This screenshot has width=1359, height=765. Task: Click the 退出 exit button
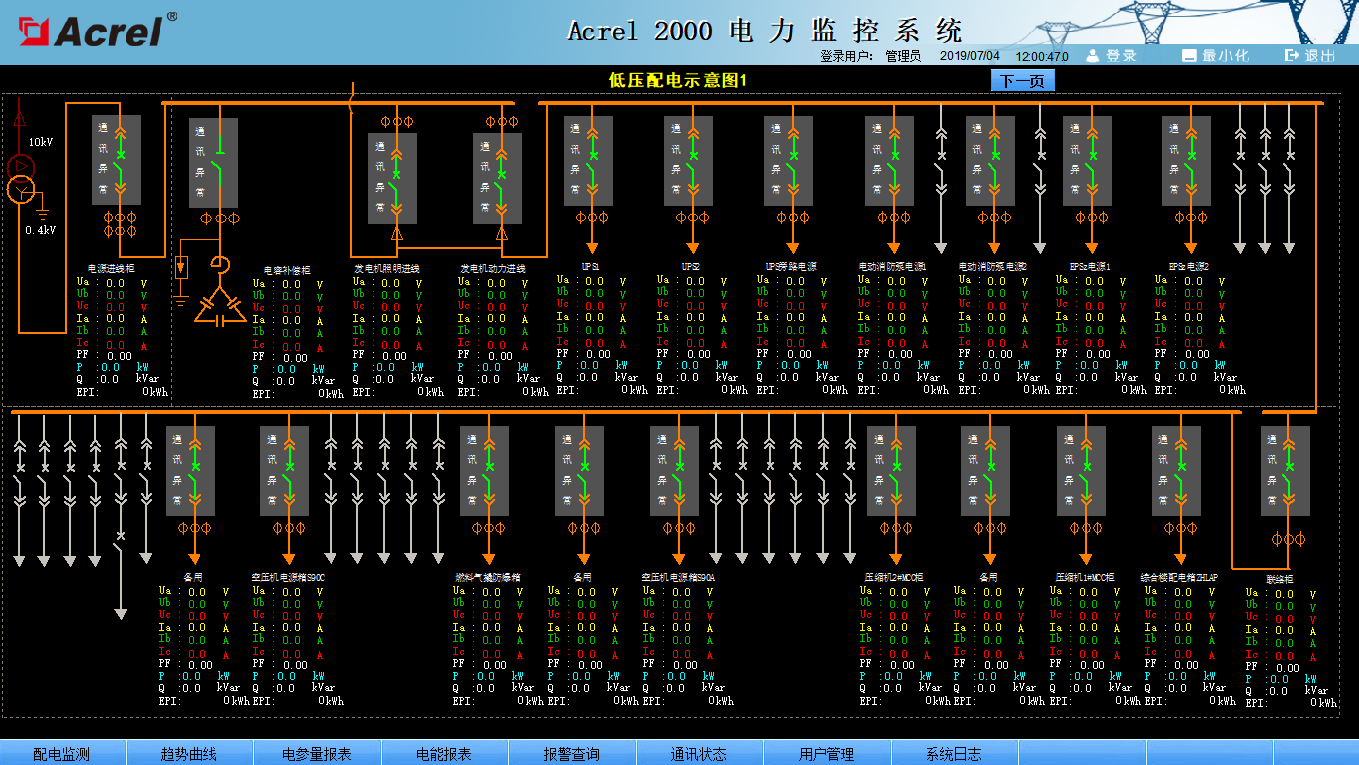pos(1309,56)
